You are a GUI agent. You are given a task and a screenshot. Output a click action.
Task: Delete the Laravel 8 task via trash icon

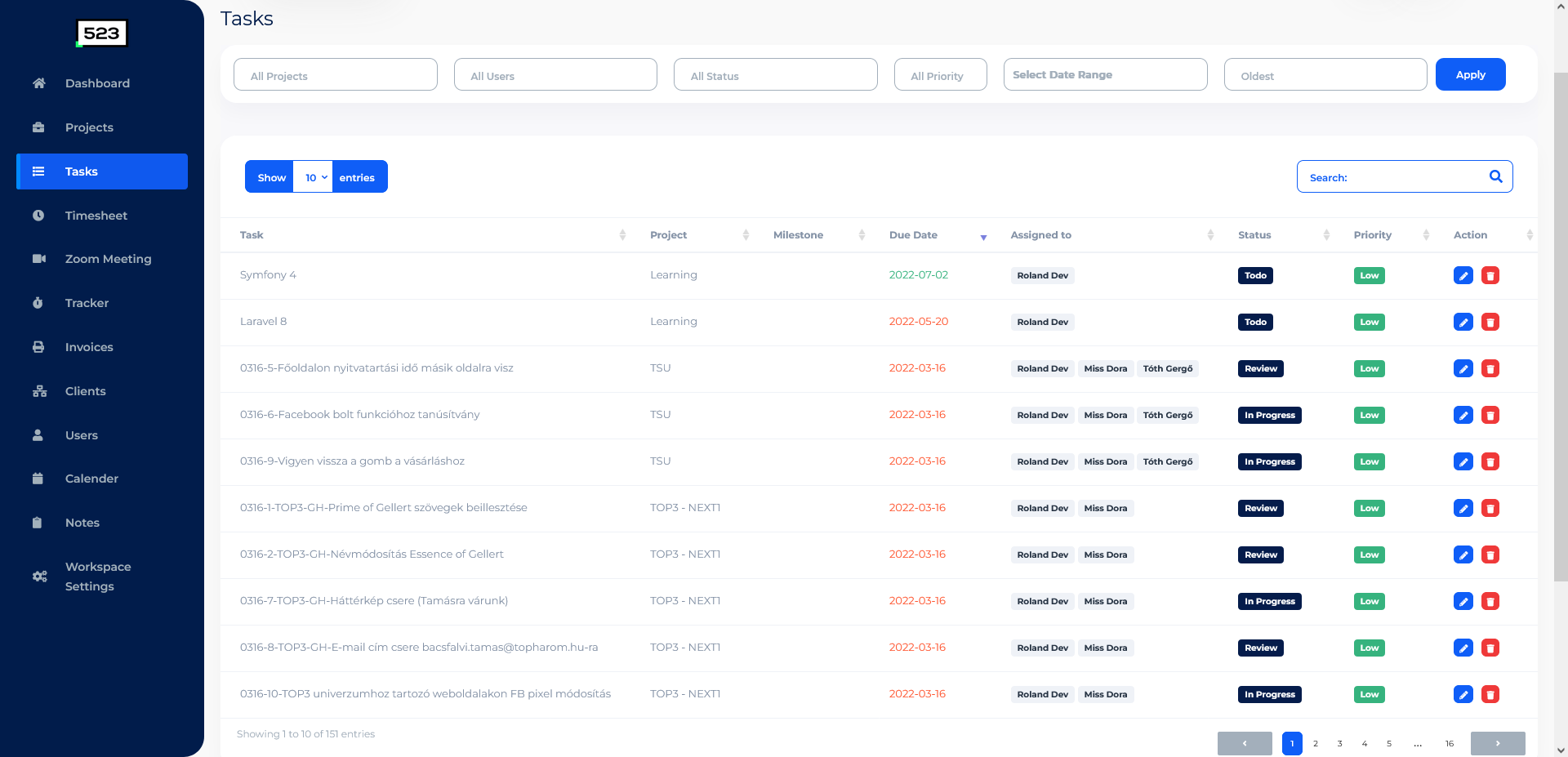1490,323
